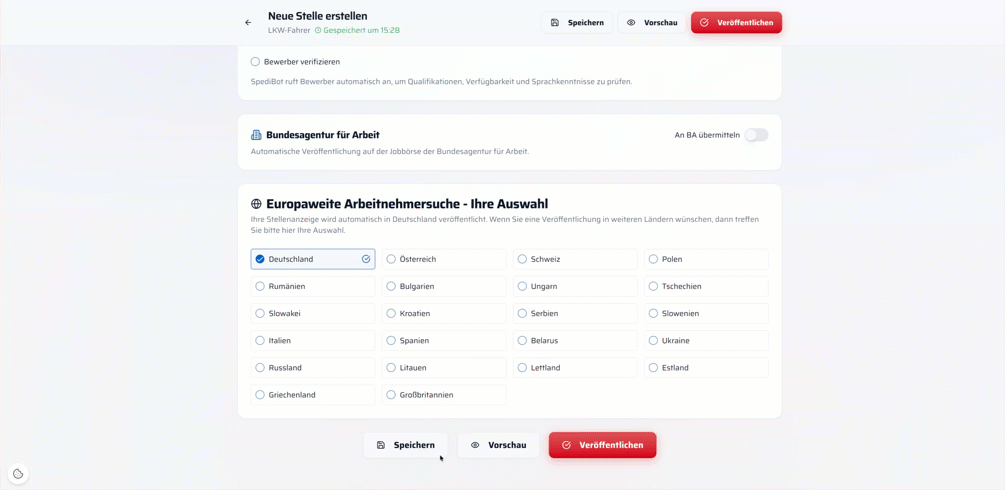Select Slowenien in the country grid
Image resolution: width=1005 pixels, height=490 pixels.
[x=706, y=314]
